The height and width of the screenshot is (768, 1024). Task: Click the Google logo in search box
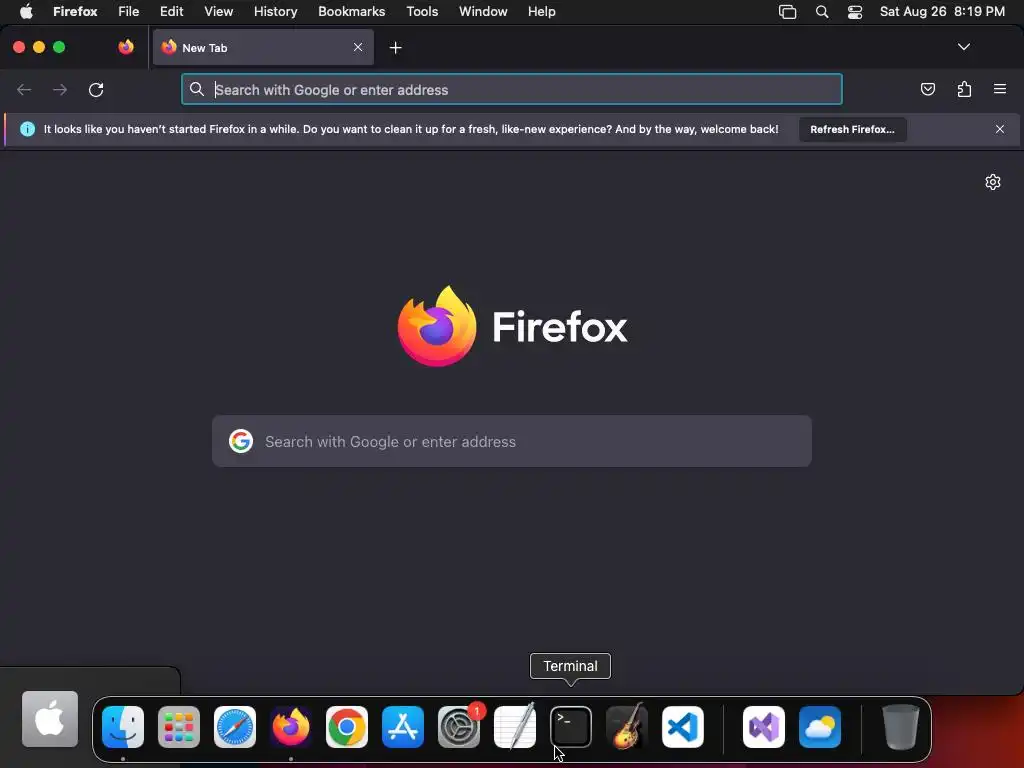point(241,441)
